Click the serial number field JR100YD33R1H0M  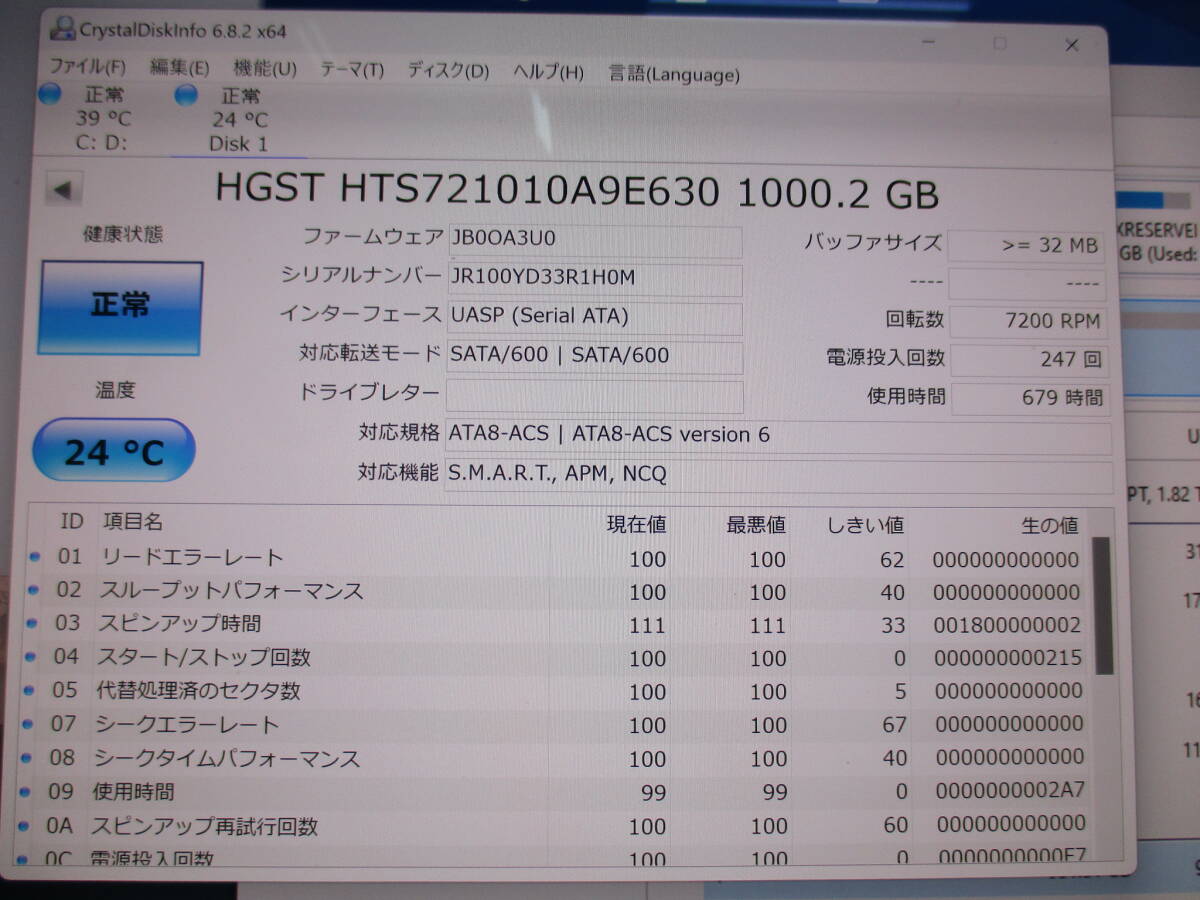pyautogui.click(x=595, y=279)
